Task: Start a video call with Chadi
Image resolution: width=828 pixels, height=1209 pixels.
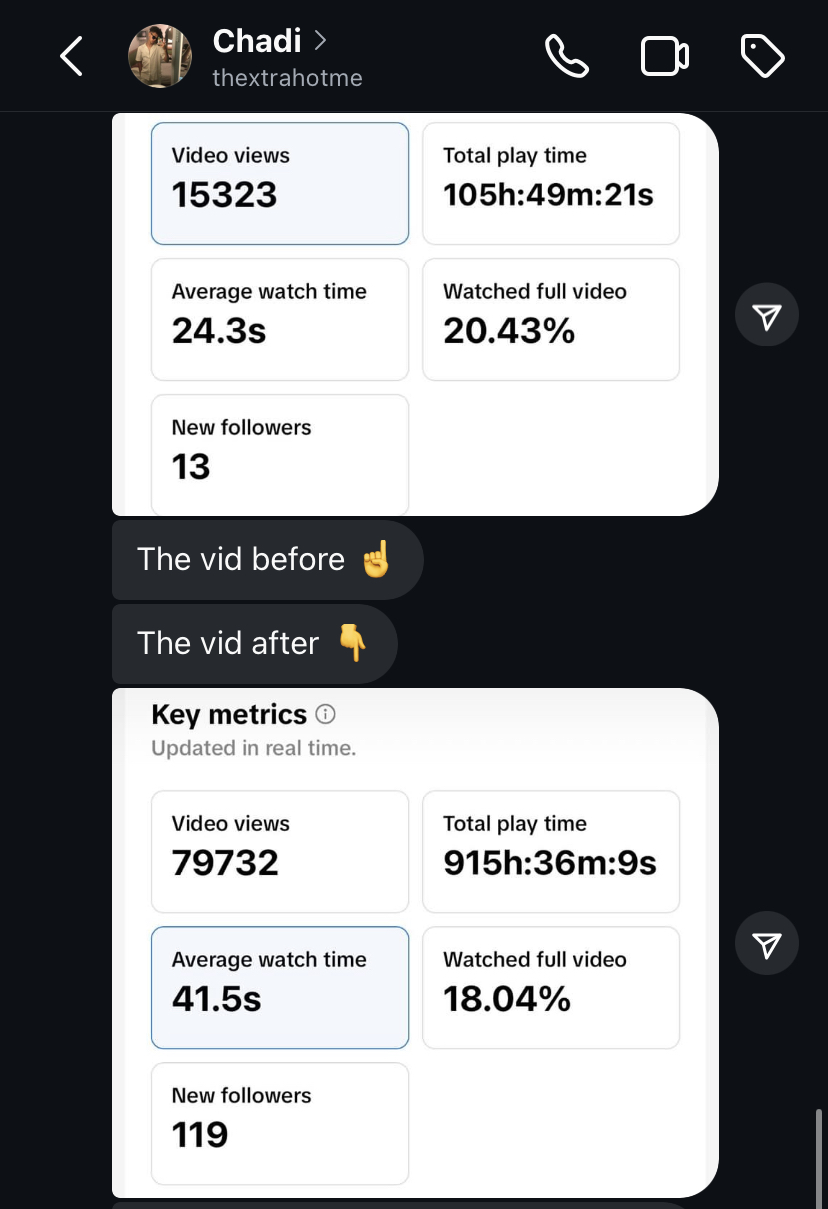Action: tap(664, 57)
